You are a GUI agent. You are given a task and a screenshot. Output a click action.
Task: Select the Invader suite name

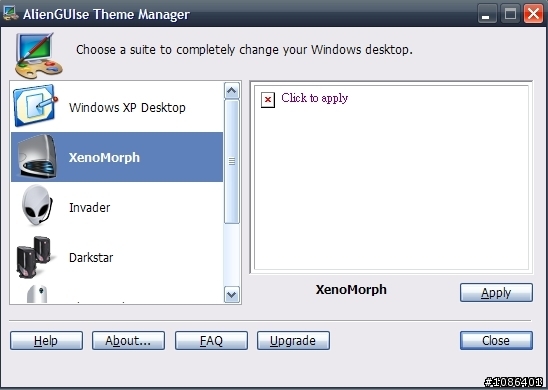[x=89, y=208]
